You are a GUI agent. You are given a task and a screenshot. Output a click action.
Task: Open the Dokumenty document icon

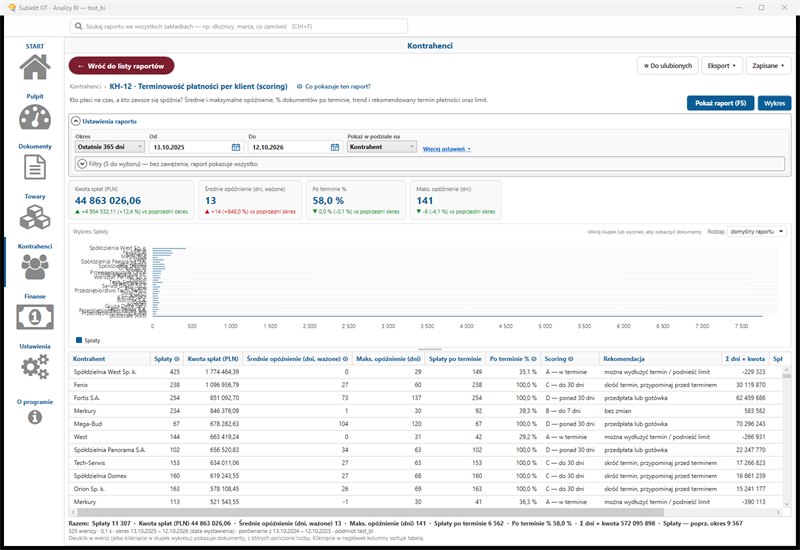click(35, 167)
